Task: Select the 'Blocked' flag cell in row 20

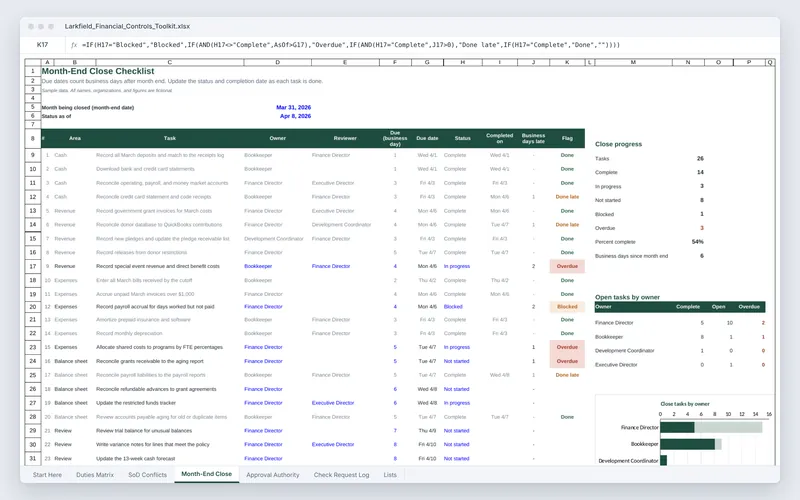Action: [x=567, y=307]
